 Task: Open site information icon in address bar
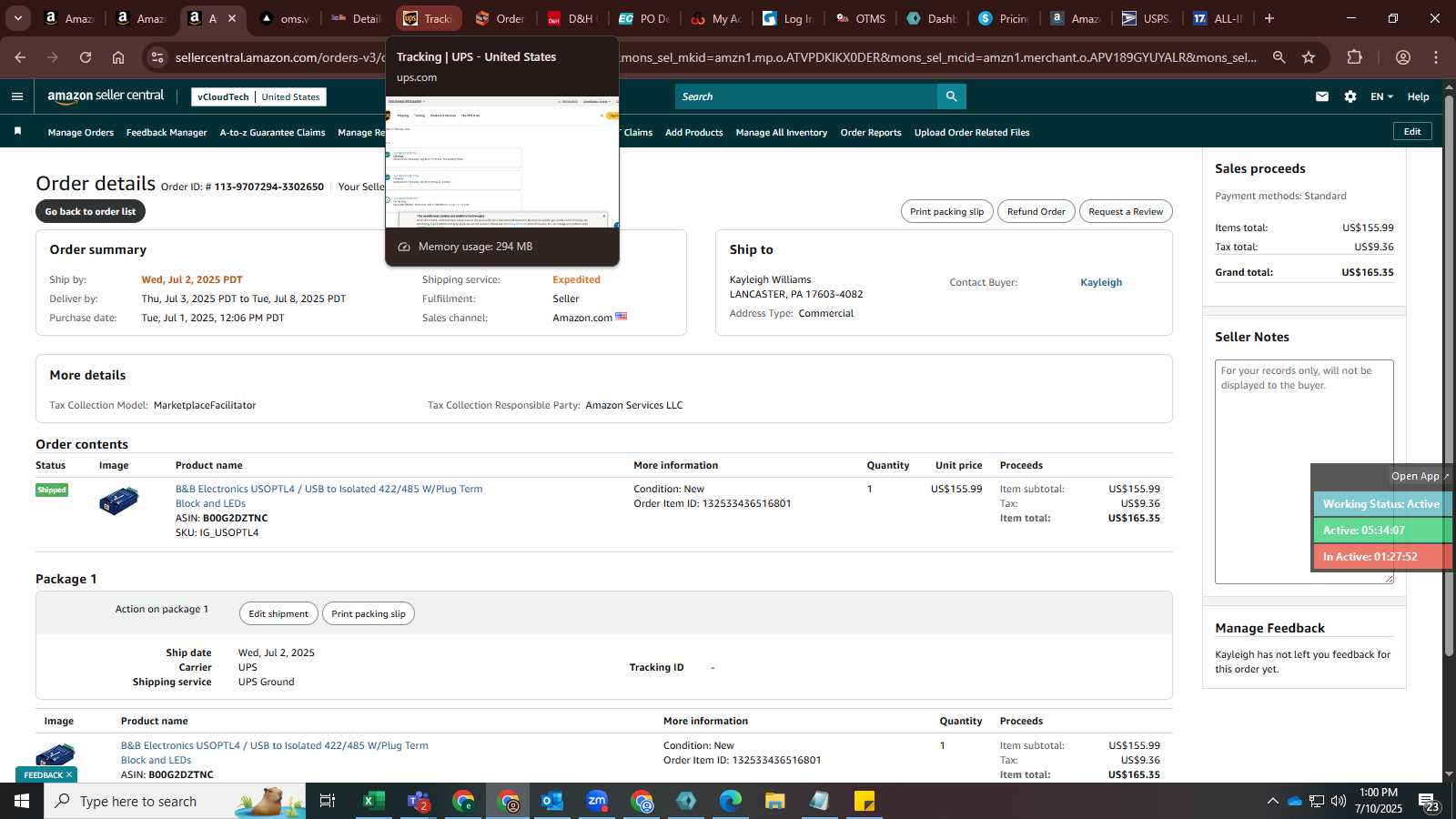157,57
